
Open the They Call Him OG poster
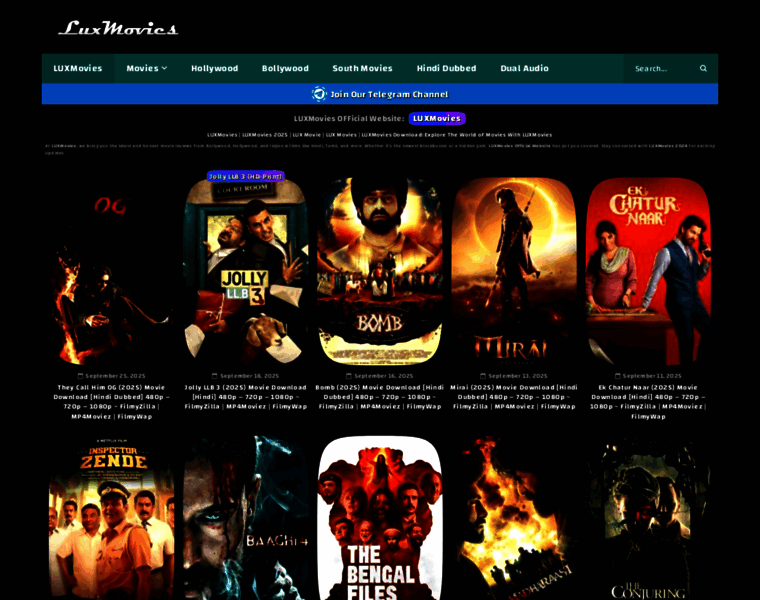click(x=111, y=271)
